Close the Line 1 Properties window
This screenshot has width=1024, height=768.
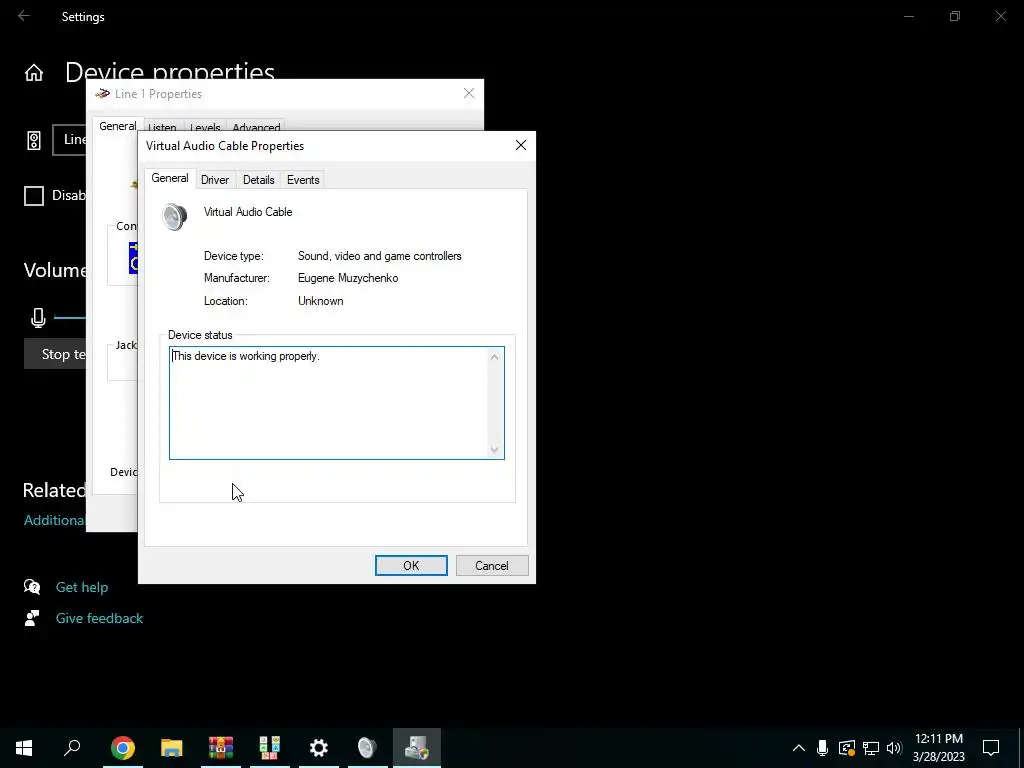(x=469, y=93)
